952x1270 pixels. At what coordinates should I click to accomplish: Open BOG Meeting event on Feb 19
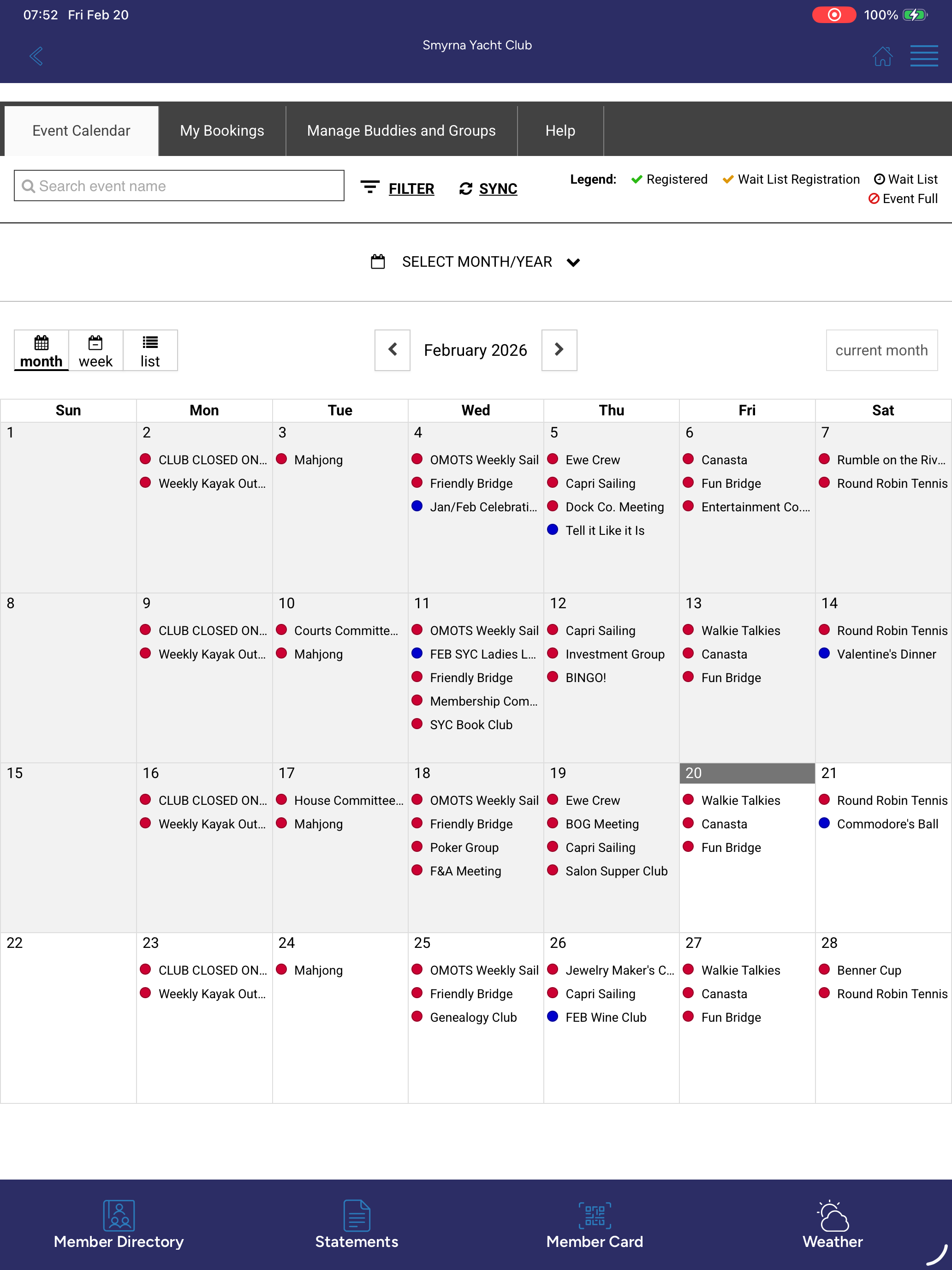click(x=602, y=824)
